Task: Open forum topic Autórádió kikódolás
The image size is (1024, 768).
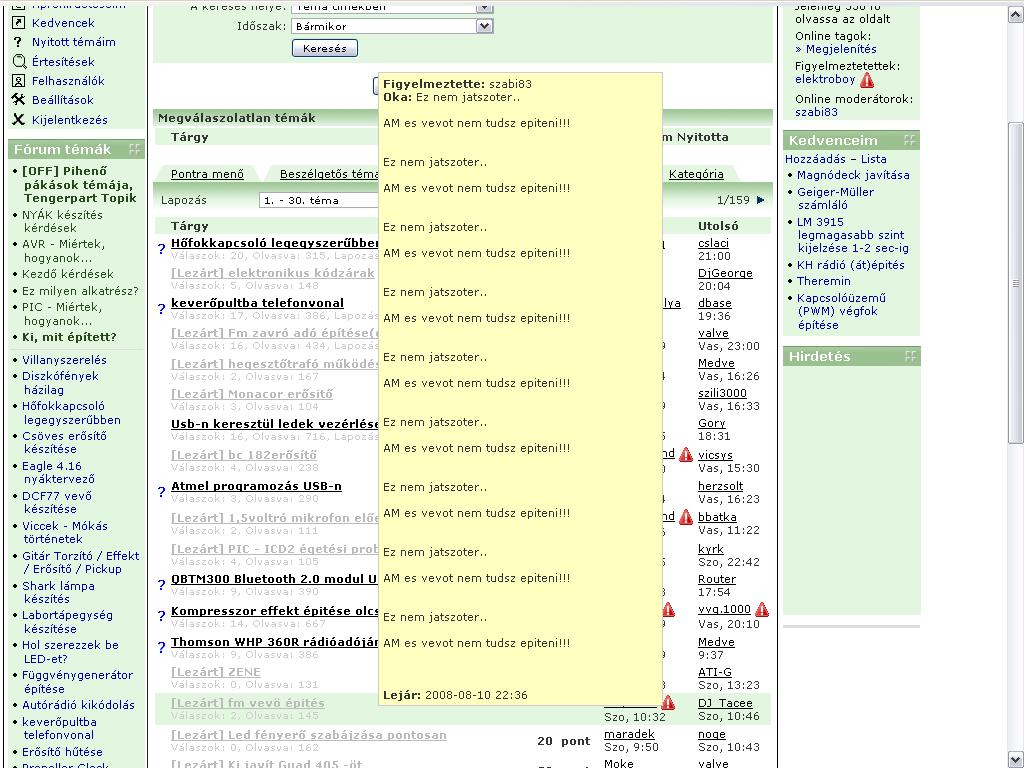Action: pos(78,705)
